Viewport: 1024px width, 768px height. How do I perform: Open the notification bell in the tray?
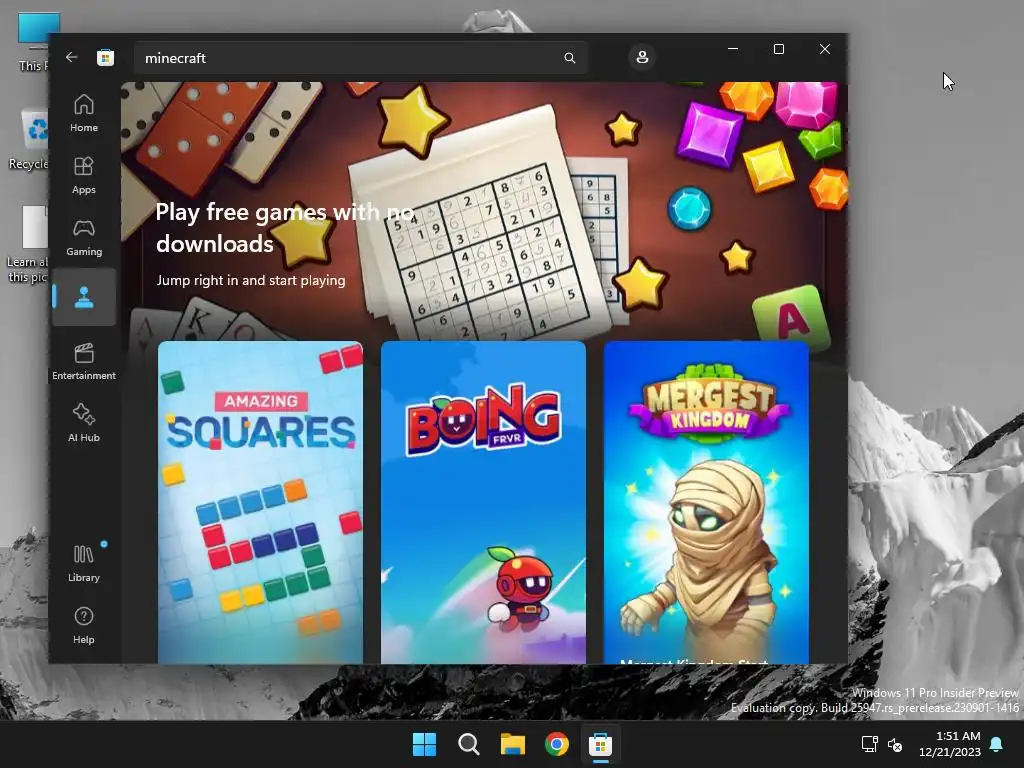(x=997, y=744)
